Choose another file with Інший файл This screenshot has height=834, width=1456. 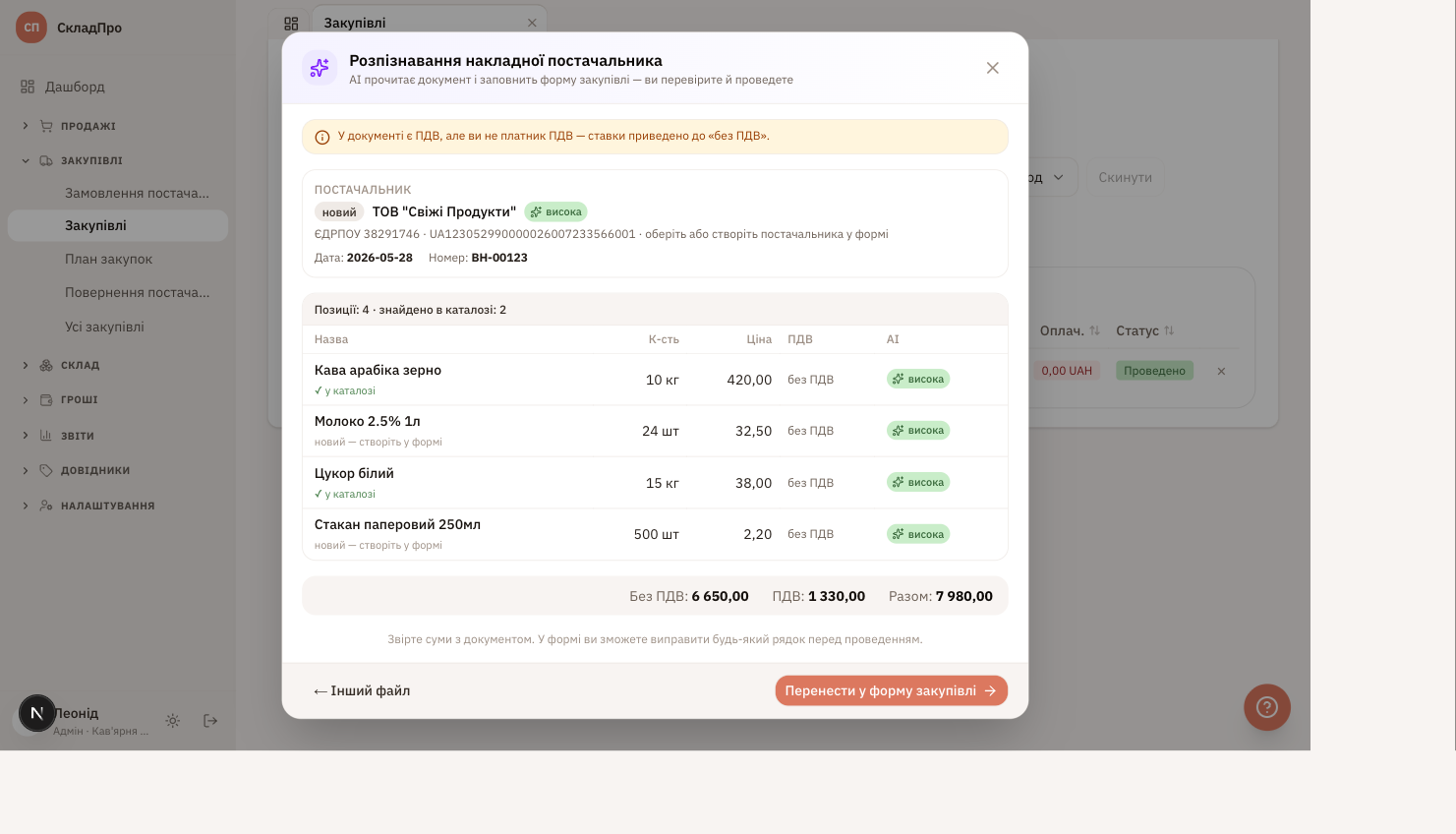[362, 690]
